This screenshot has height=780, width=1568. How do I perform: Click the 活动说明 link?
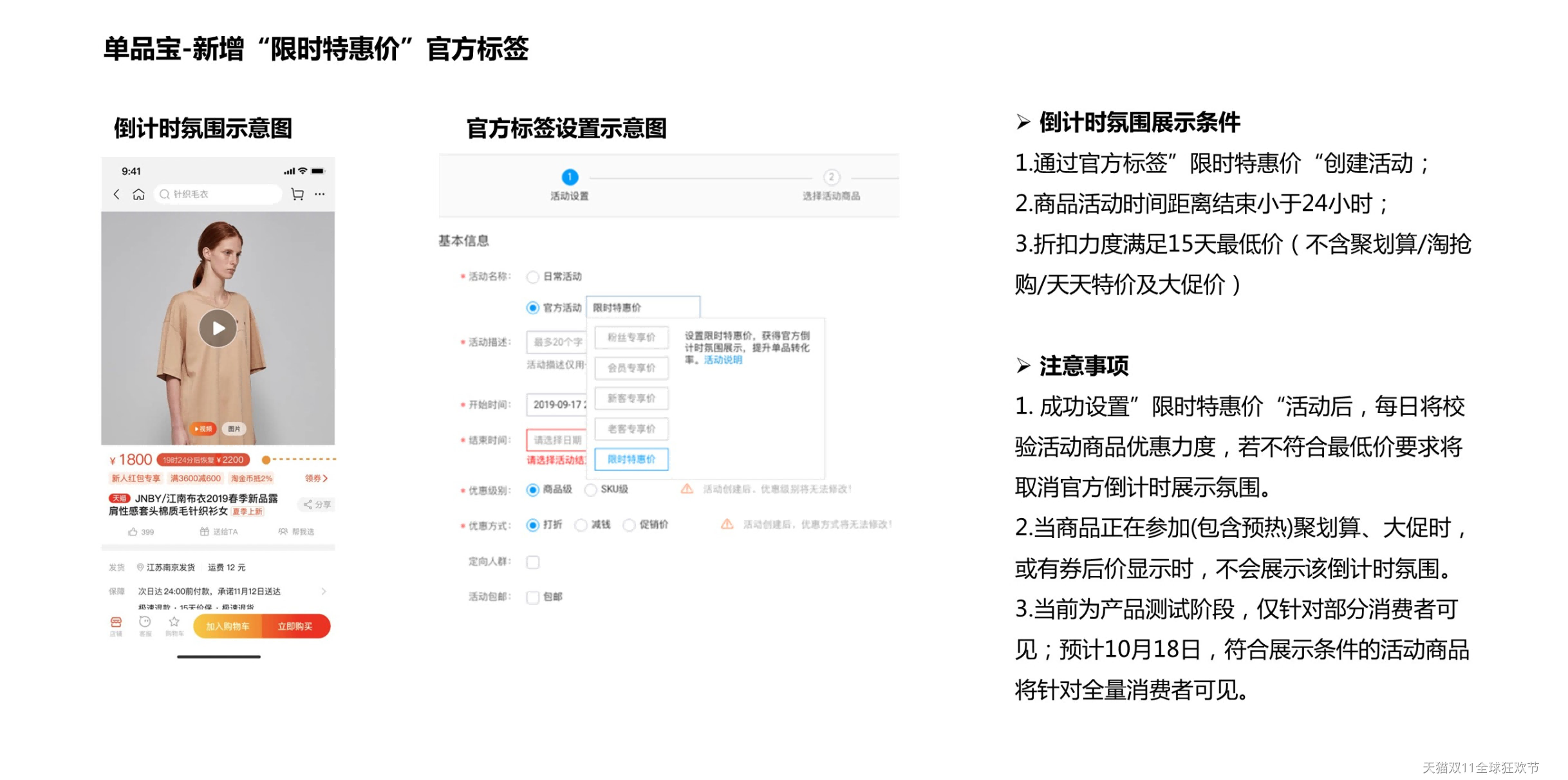click(x=723, y=360)
